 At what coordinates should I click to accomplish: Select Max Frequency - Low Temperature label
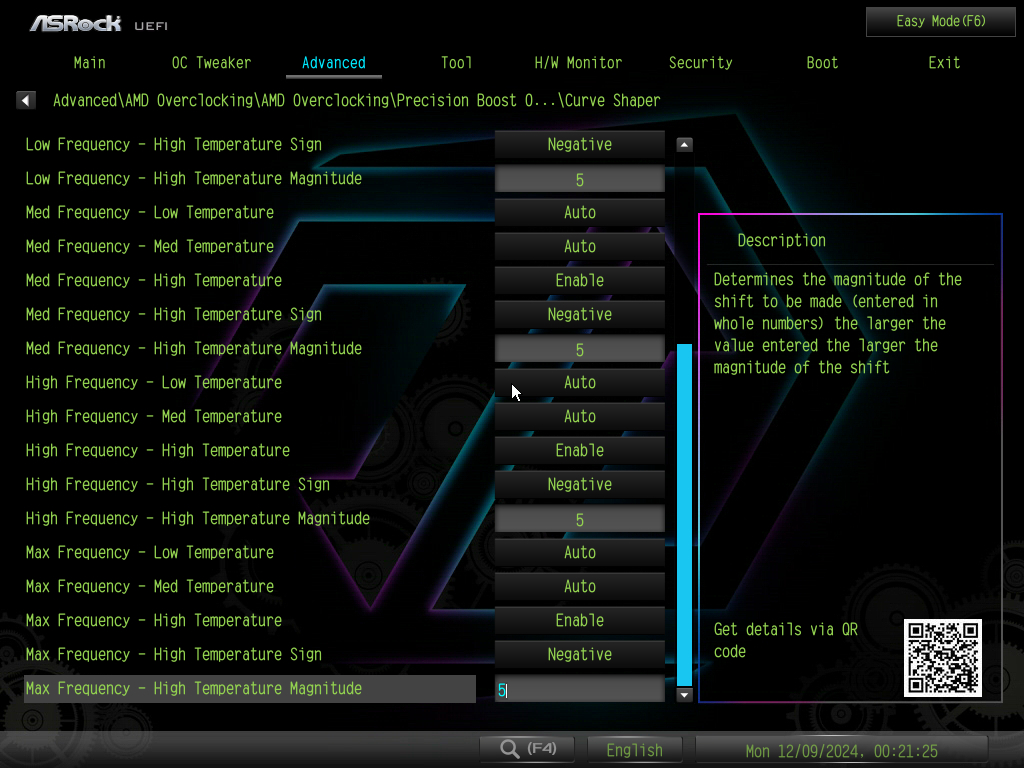150,552
